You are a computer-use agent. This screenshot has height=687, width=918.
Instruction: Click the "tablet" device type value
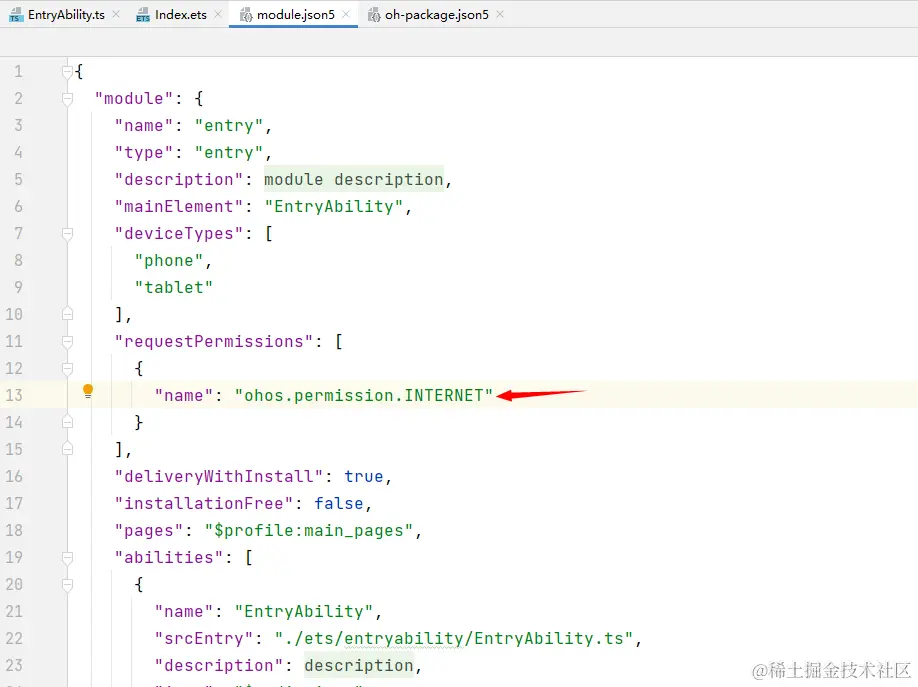pyautogui.click(x=174, y=288)
